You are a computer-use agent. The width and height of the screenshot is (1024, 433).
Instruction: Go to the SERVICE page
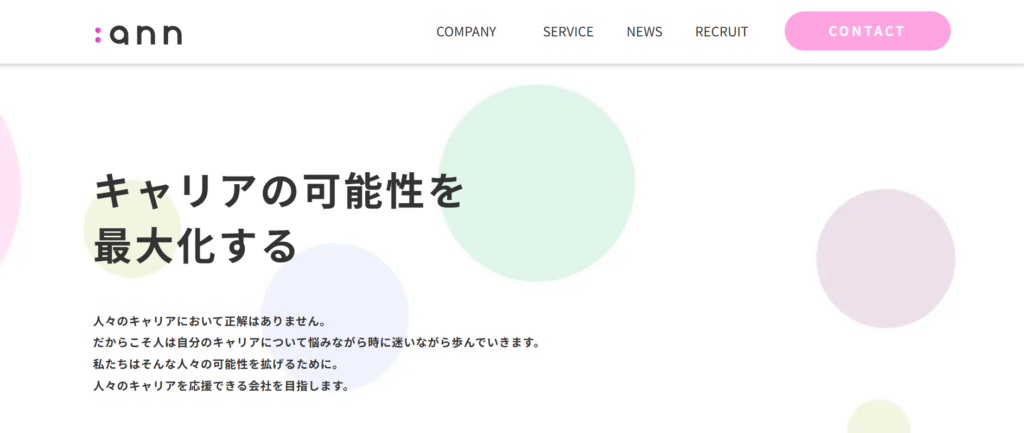(568, 32)
